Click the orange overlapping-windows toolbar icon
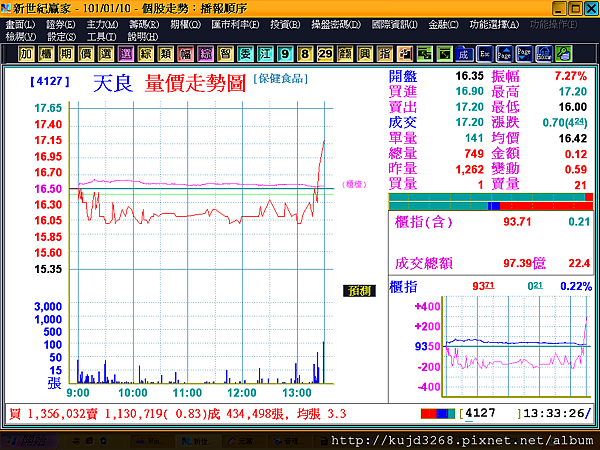The width and height of the screenshot is (600, 450). click(x=404, y=54)
